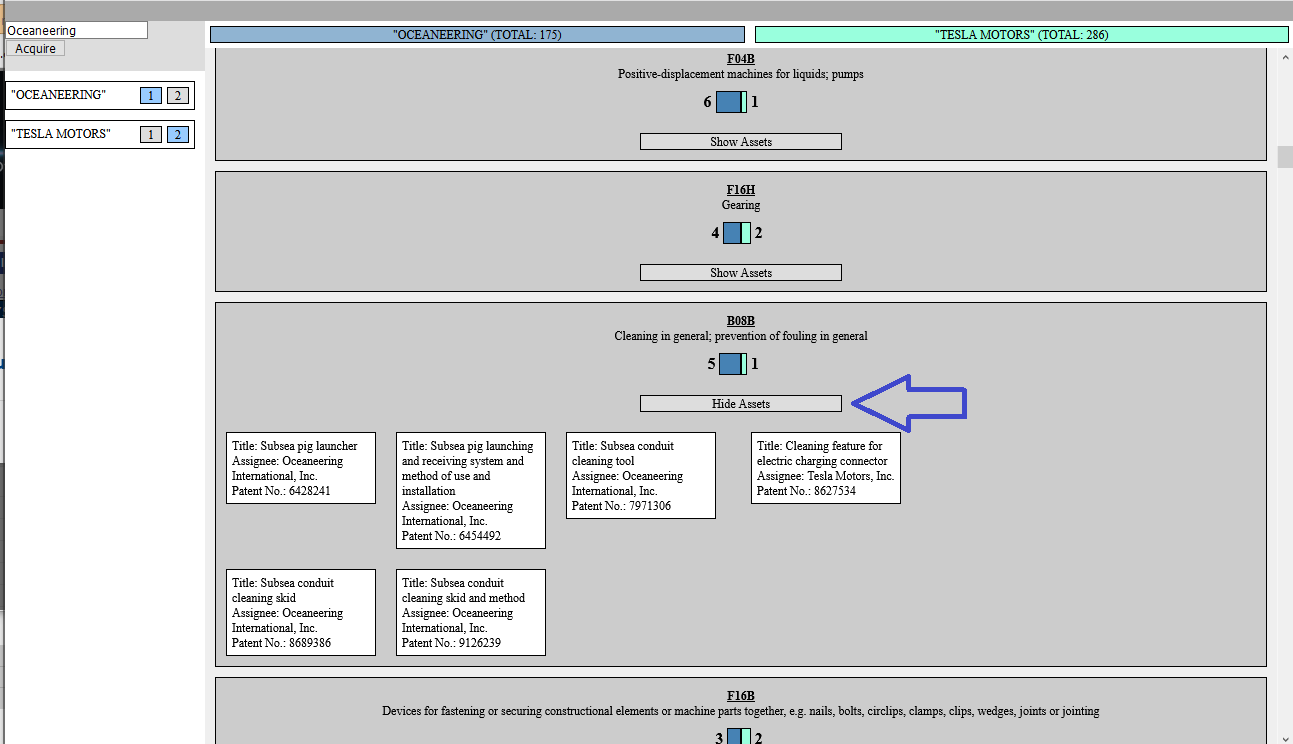This screenshot has width=1293, height=744.
Task: Open the Subsea pig launcher patent card
Action: [x=301, y=468]
